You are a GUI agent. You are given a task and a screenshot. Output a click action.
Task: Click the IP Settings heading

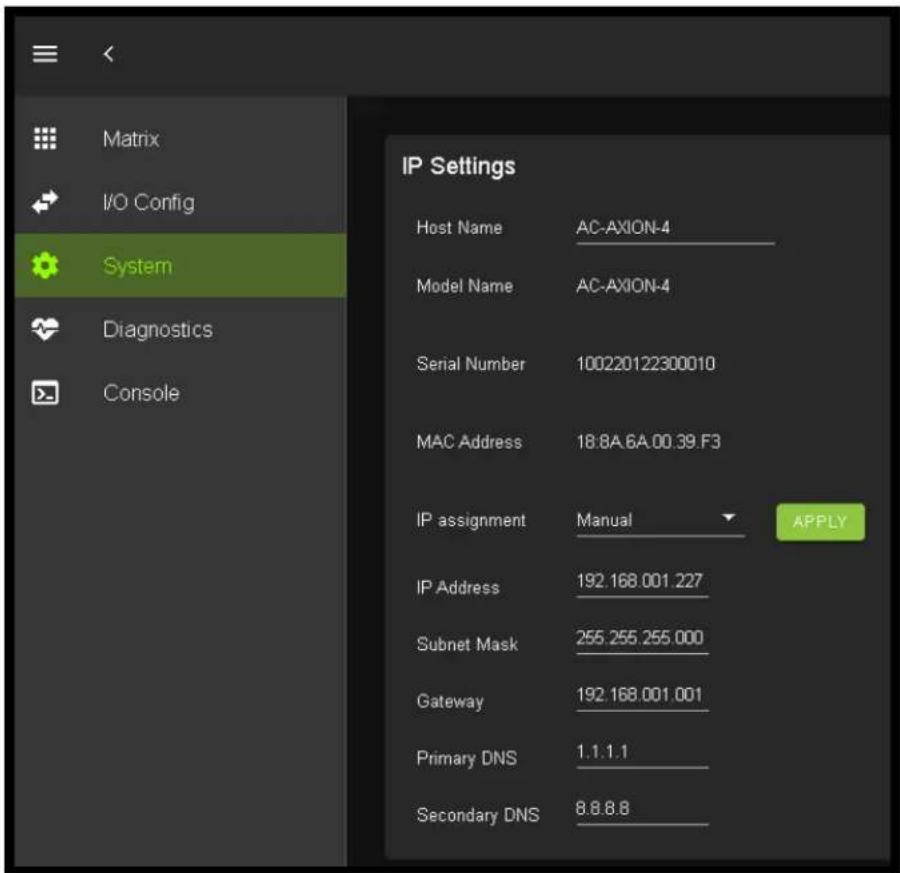click(459, 166)
